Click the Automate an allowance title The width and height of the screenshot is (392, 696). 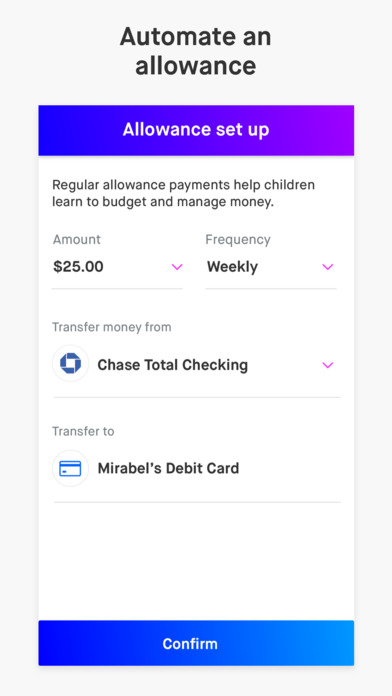click(x=196, y=51)
